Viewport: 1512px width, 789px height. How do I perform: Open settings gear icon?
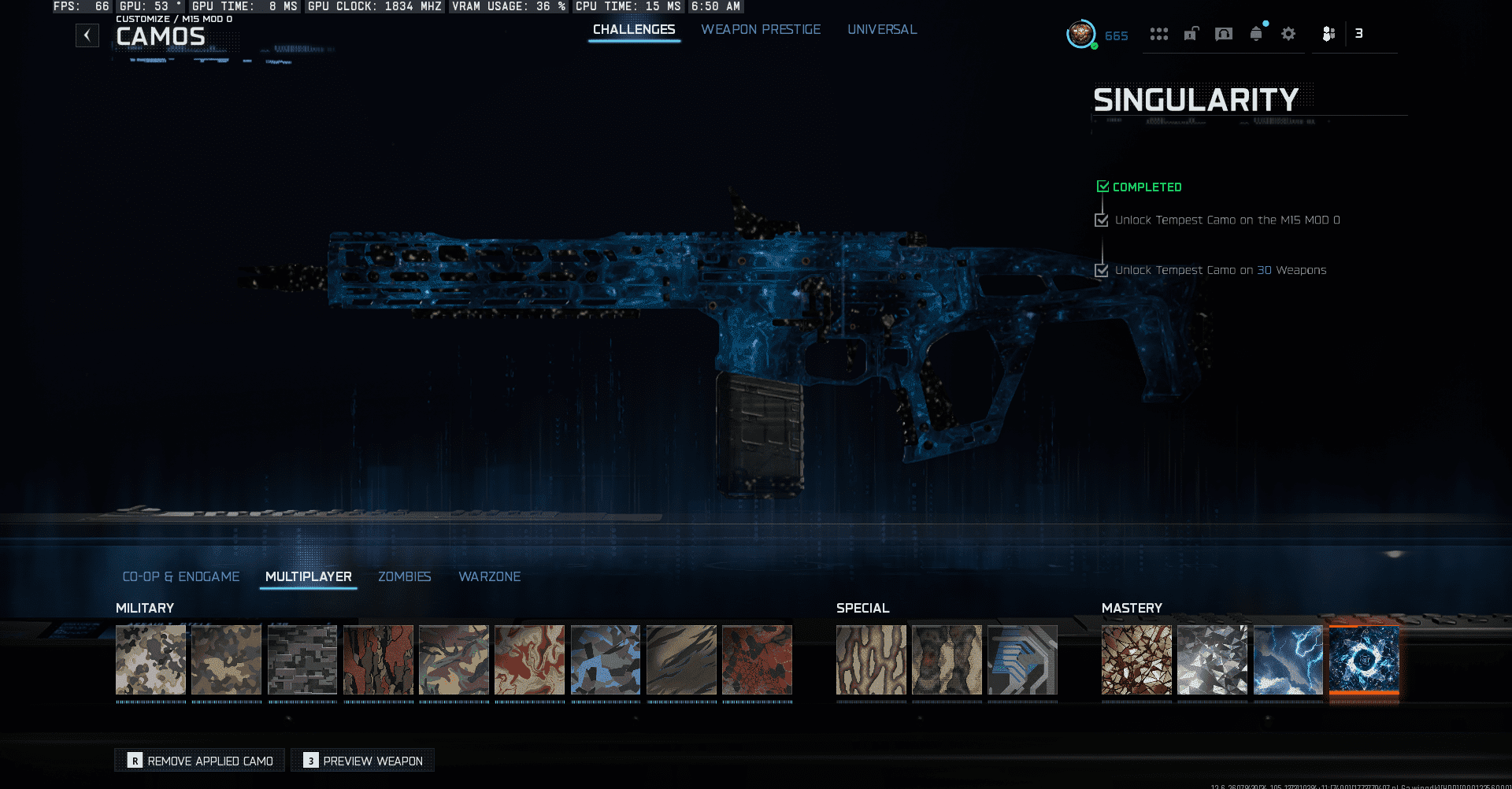[1288, 34]
